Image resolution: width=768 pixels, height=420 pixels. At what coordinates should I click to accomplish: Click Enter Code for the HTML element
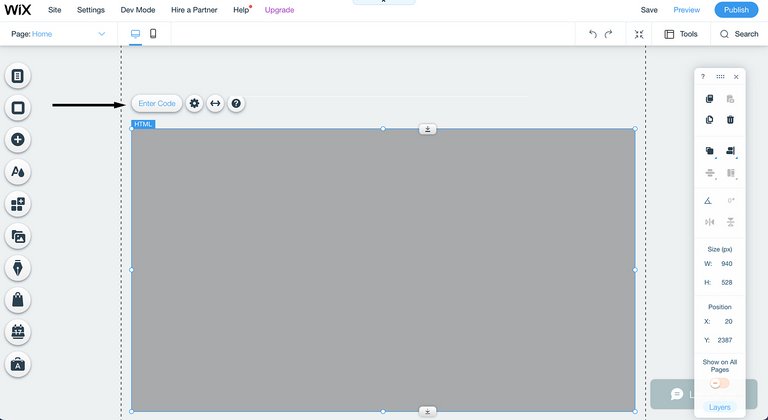point(157,103)
